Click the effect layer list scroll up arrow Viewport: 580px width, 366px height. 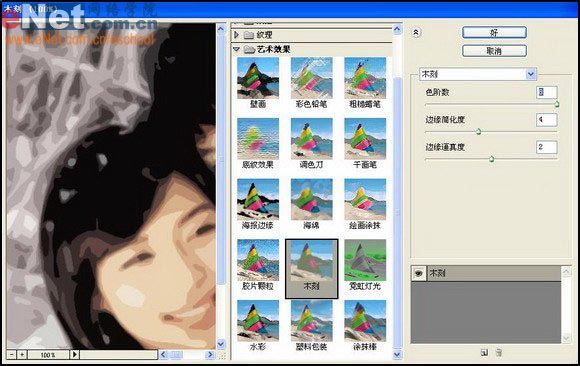click(566, 272)
